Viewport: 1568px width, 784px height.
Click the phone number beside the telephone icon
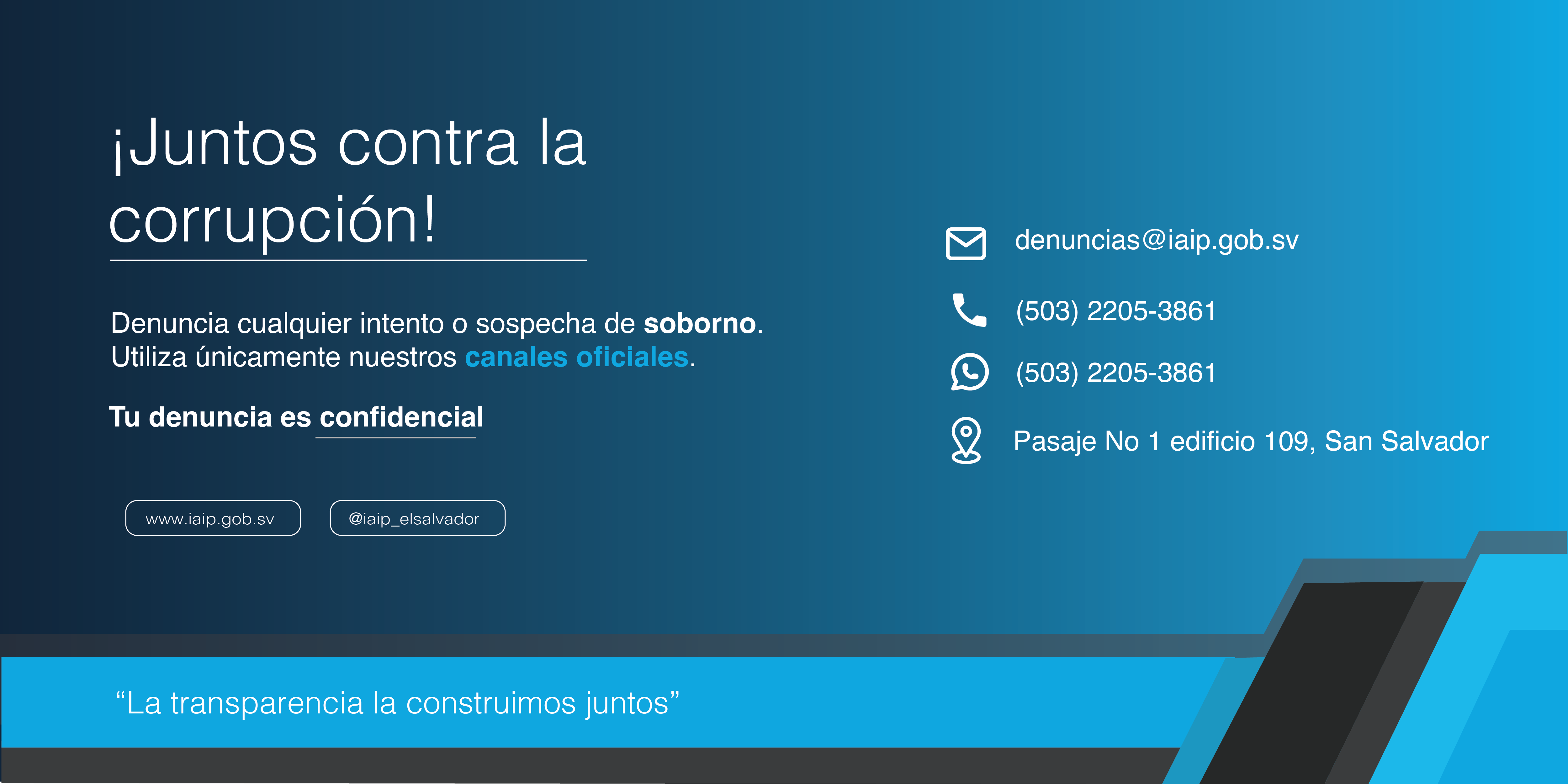point(1115,311)
